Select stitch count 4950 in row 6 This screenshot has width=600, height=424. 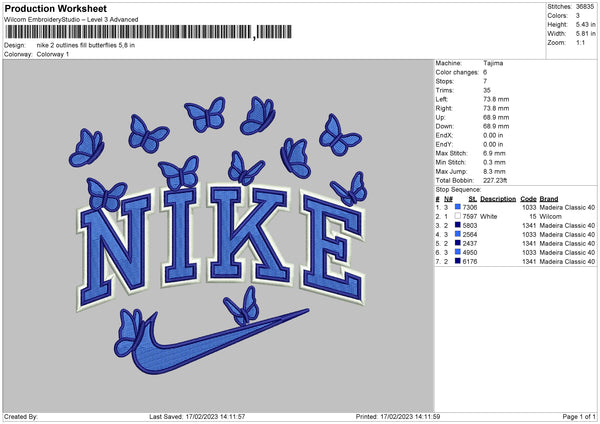470,252
